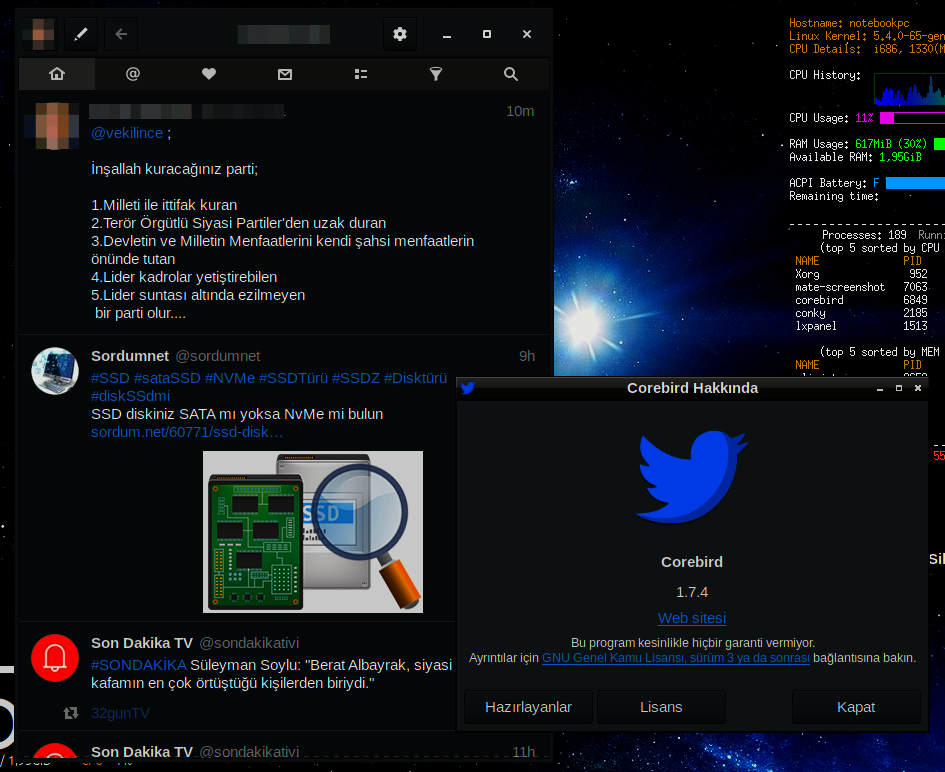Open retweeter 32gunTV profile link
The width and height of the screenshot is (945, 772).
click(120, 713)
